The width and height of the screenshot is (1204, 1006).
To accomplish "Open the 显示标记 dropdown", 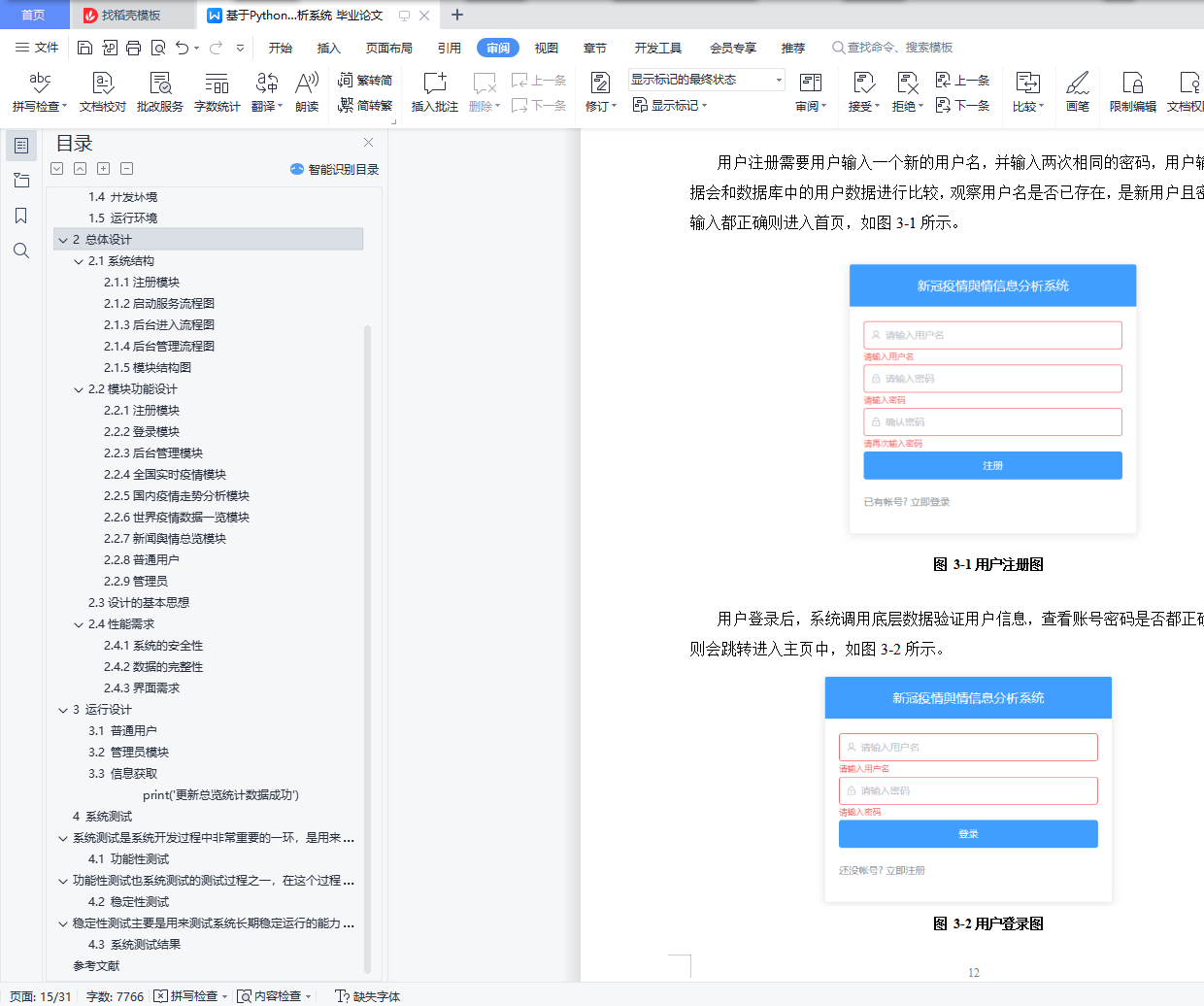I will 670,105.
